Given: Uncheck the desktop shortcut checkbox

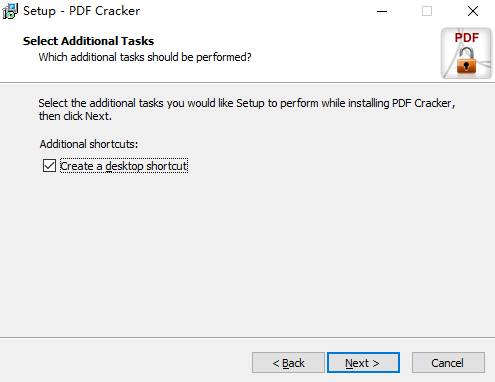Looking at the screenshot, I should pos(49,166).
